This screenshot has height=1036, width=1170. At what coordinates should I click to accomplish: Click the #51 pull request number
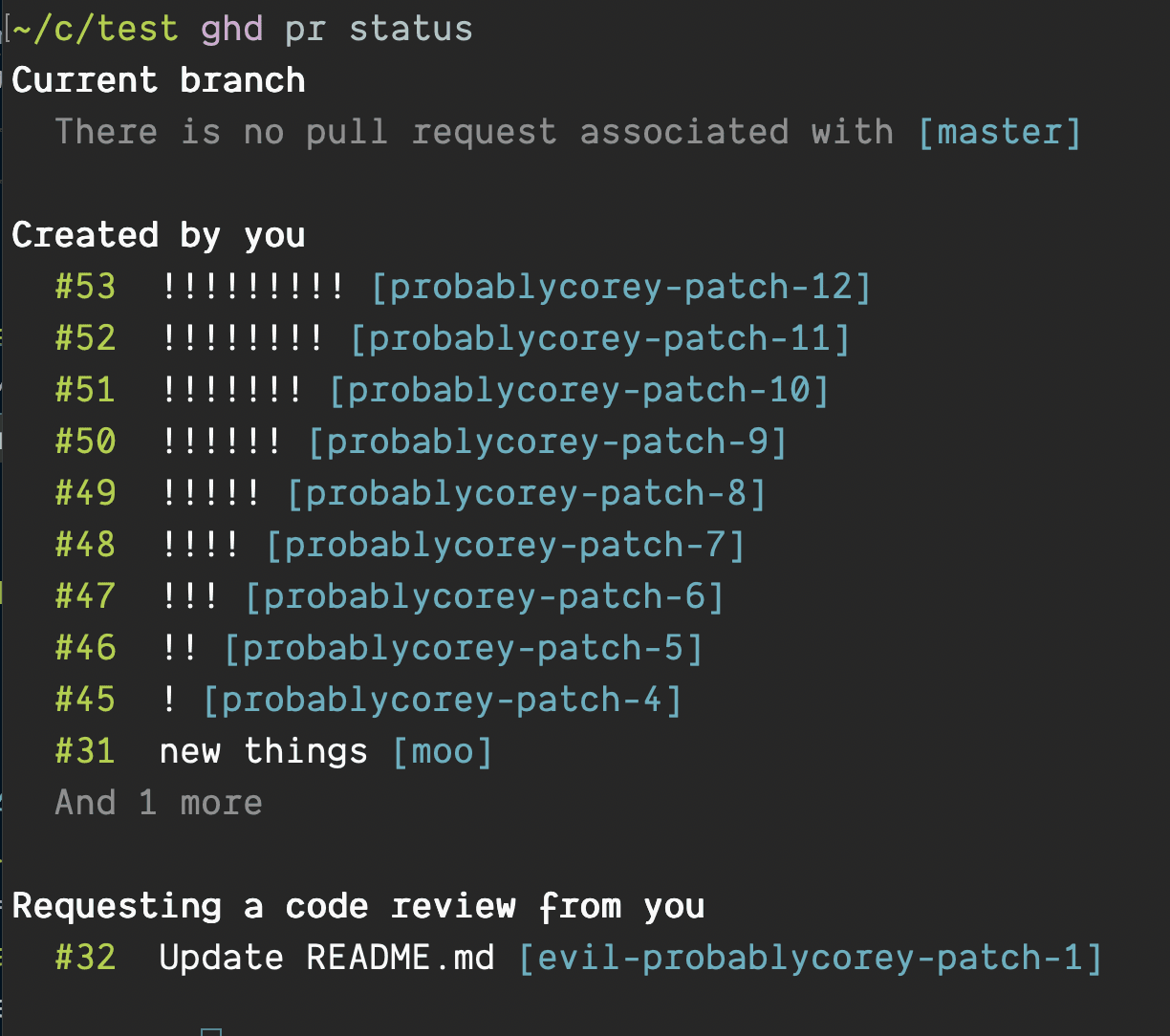coord(85,390)
